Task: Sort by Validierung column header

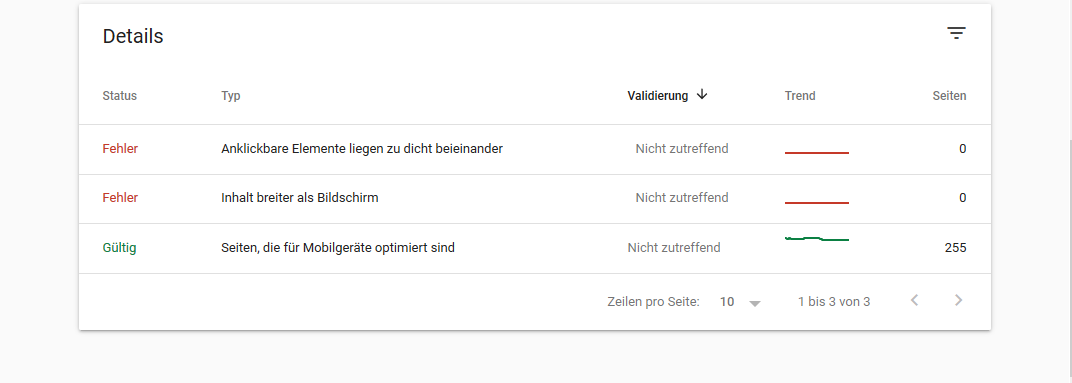Action: (658, 96)
